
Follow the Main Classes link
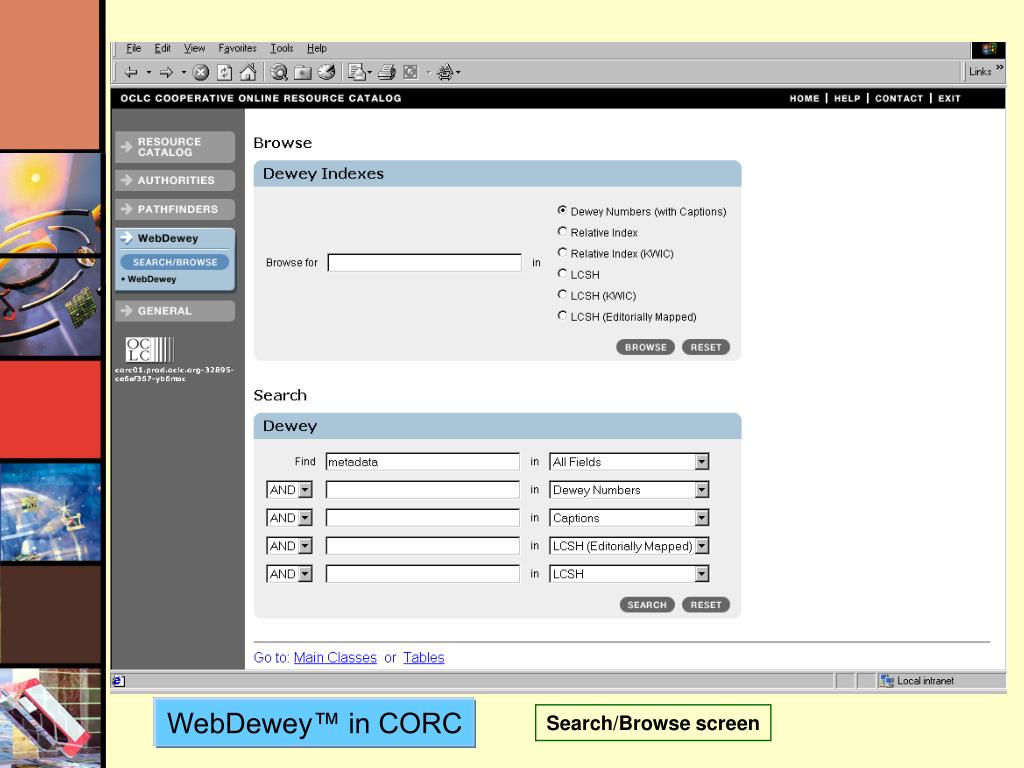pos(335,658)
